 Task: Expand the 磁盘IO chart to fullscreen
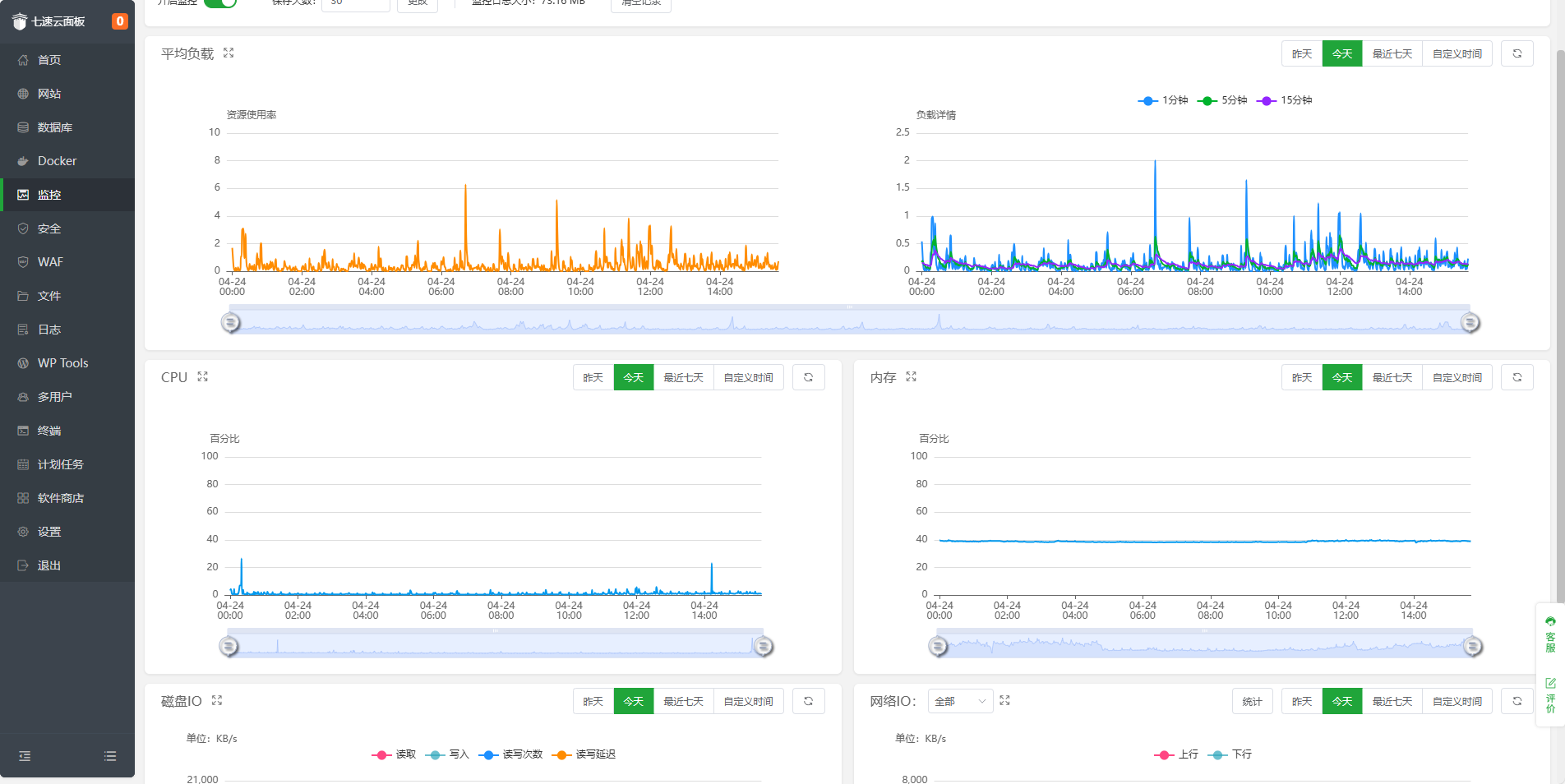point(217,700)
